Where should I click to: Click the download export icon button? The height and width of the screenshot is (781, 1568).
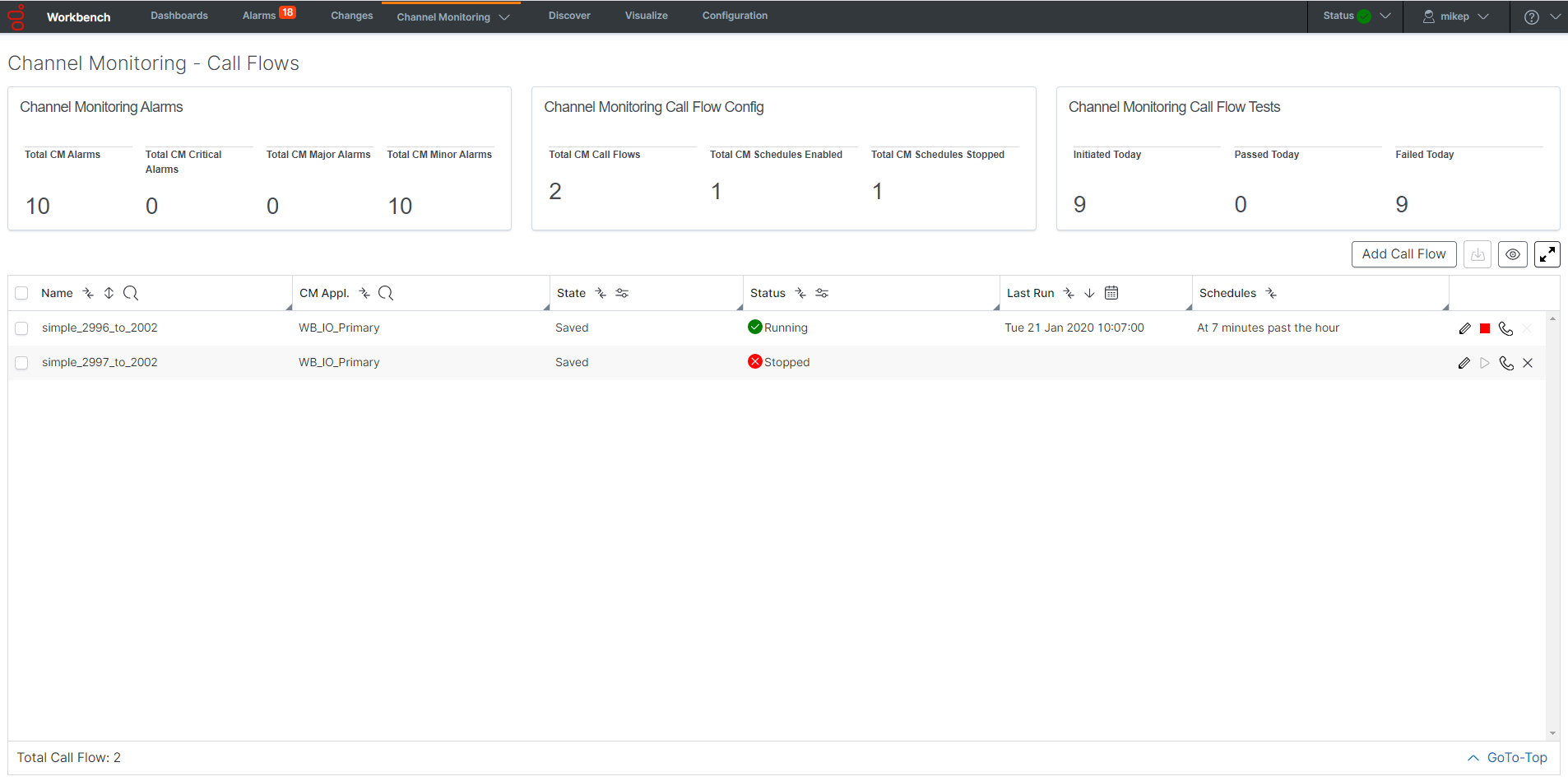1478,254
